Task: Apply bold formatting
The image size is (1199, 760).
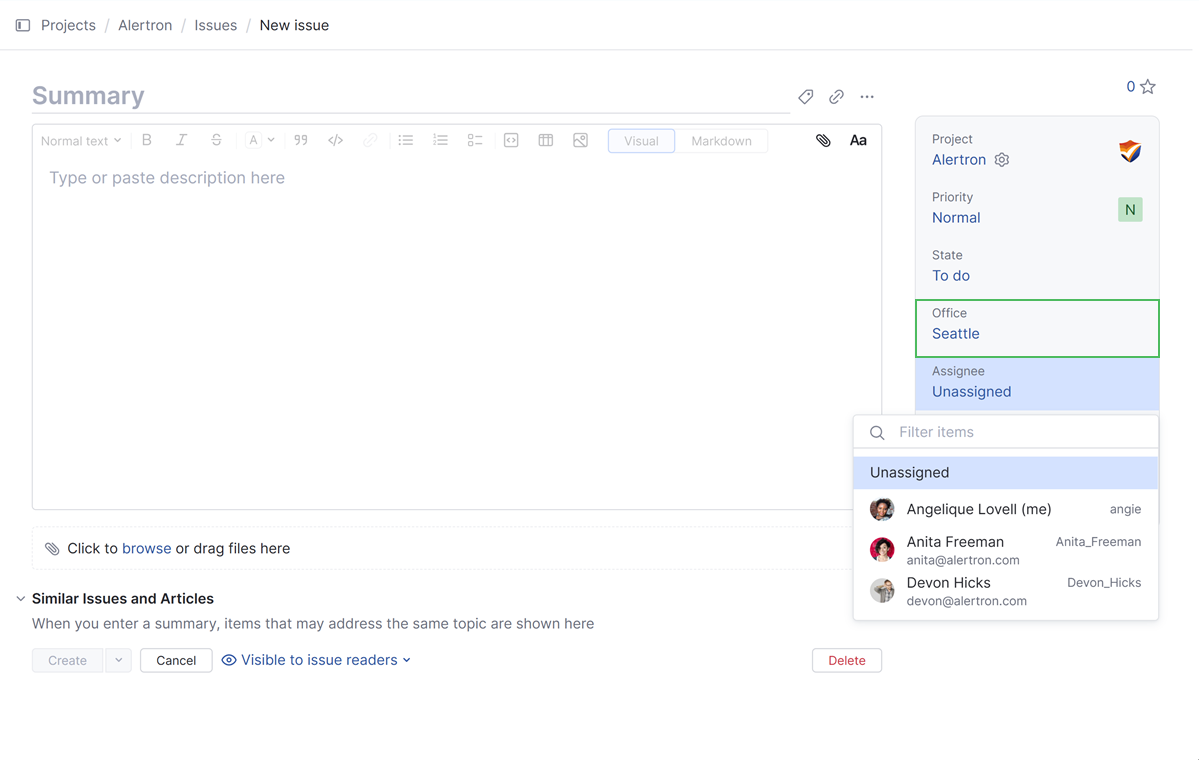Action: click(x=147, y=140)
